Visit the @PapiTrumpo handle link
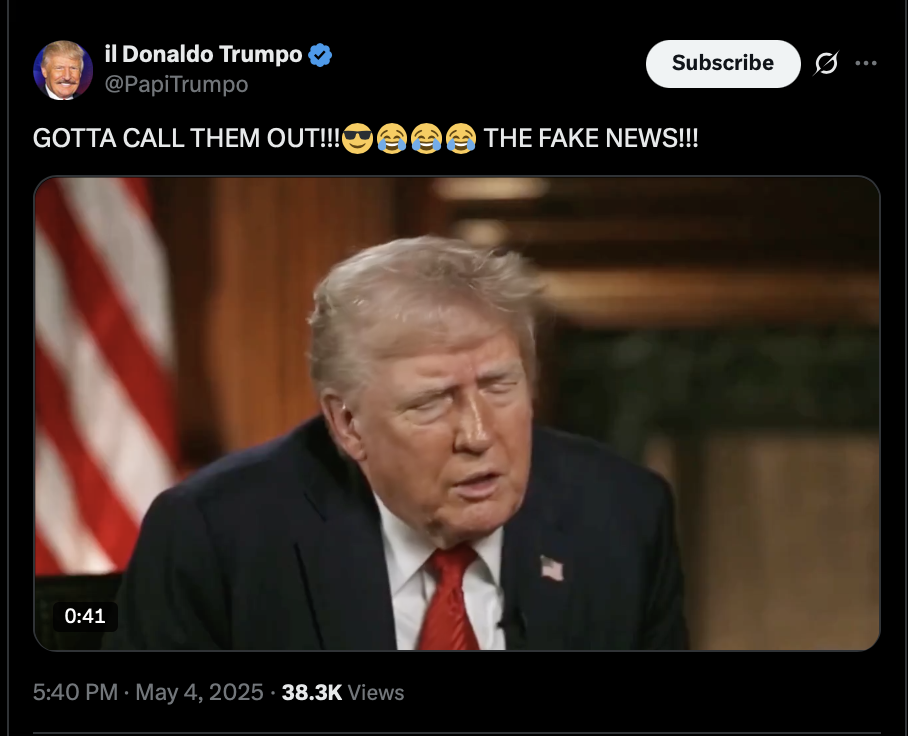The width and height of the screenshot is (908, 736). coord(176,85)
